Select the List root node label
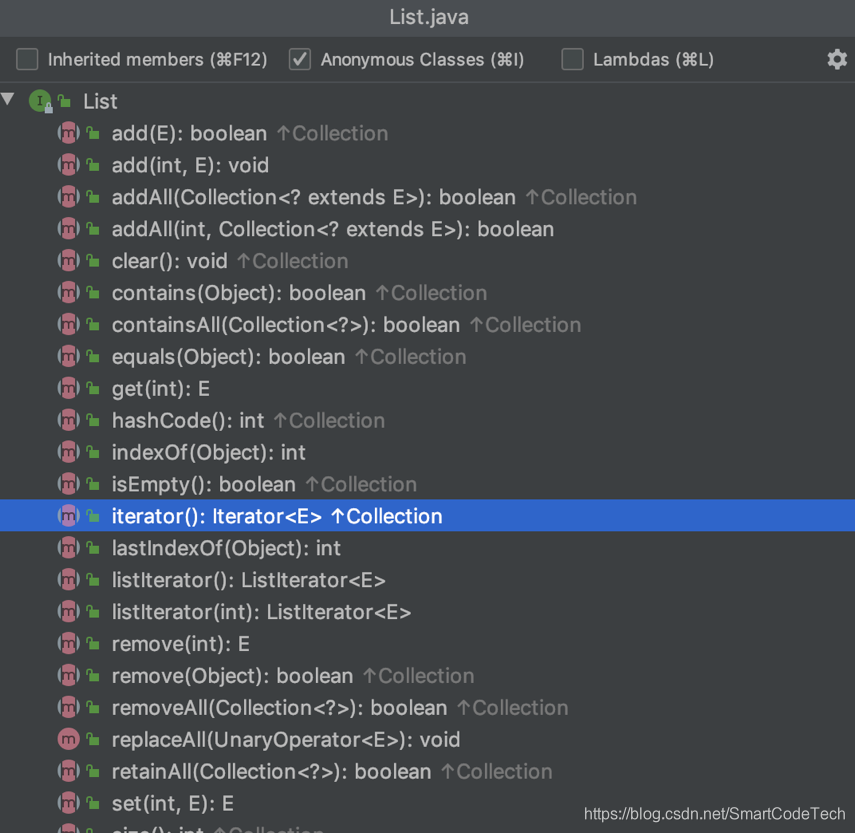Image resolution: width=855 pixels, height=833 pixels. tap(100, 101)
